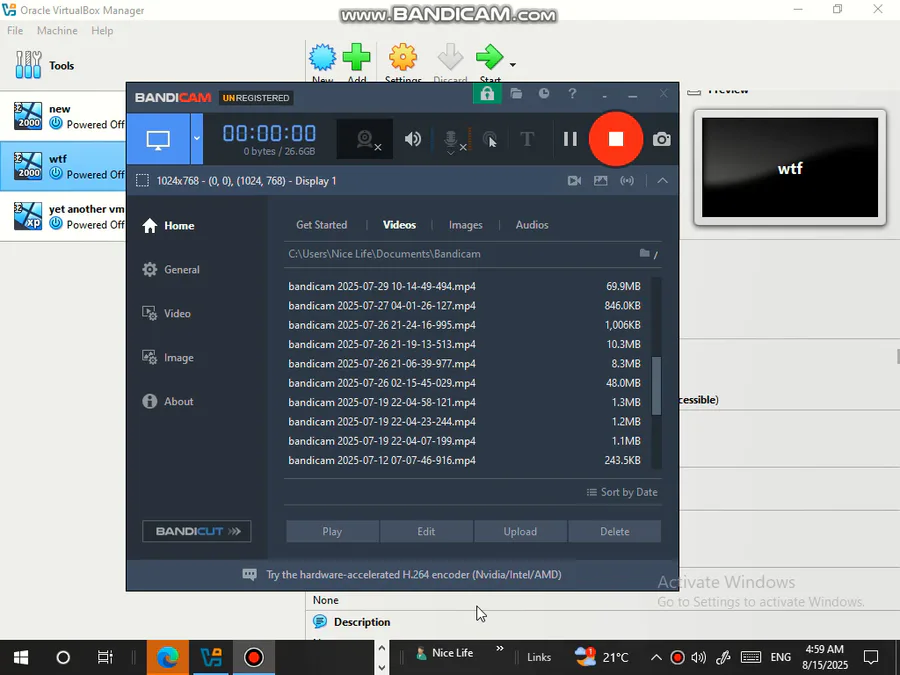This screenshot has height=675, width=900.
Task: Open Video settings in Bandicam sidebar
Action: click(x=166, y=313)
